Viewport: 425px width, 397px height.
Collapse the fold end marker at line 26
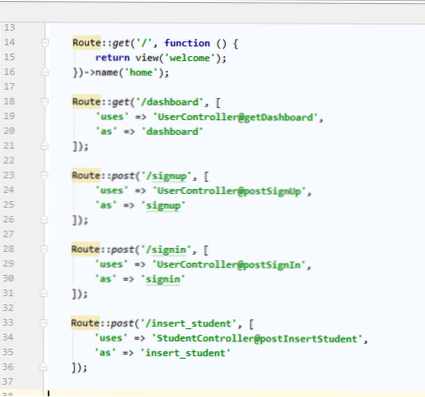[x=44, y=219]
